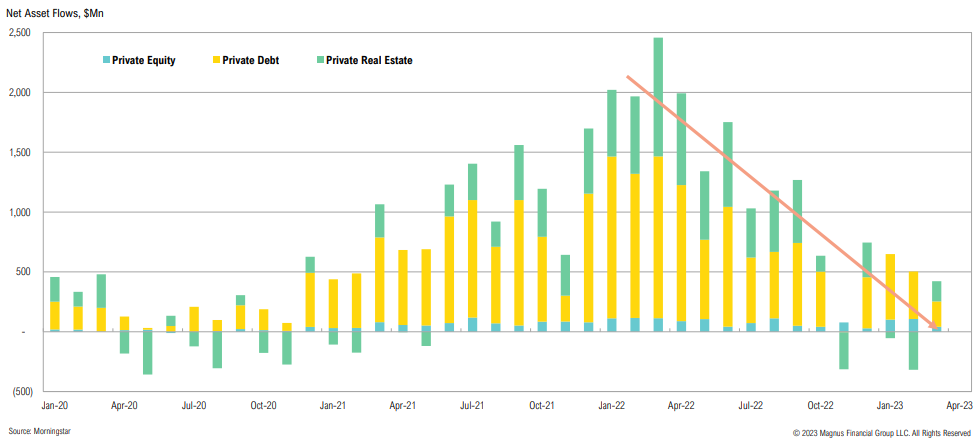Select the Private Real Estate legend label

pos(369,60)
